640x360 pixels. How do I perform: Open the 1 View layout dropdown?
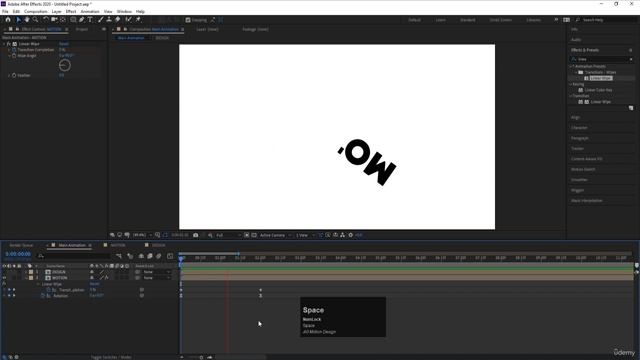click(x=305, y=235)
